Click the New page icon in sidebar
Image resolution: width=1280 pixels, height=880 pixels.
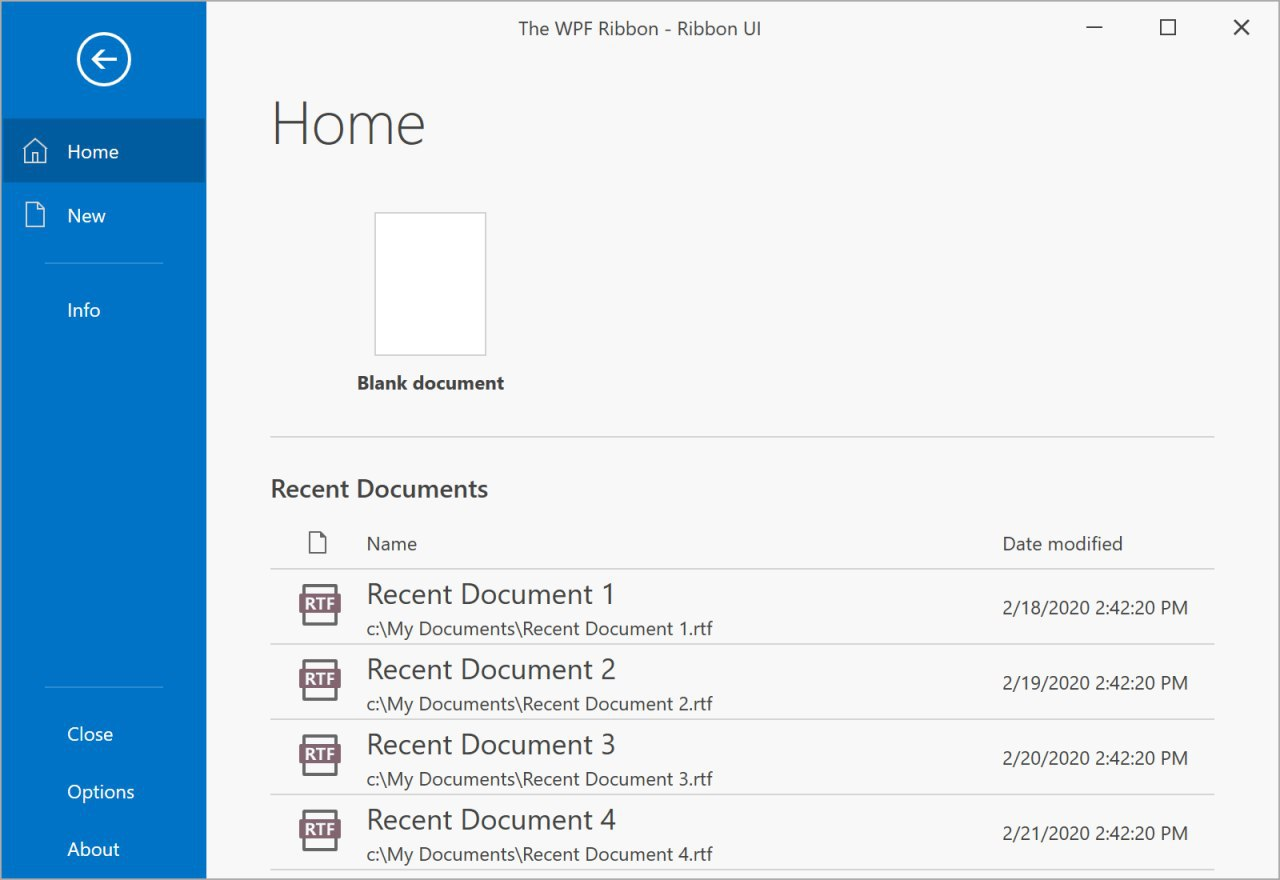point(35,216)
